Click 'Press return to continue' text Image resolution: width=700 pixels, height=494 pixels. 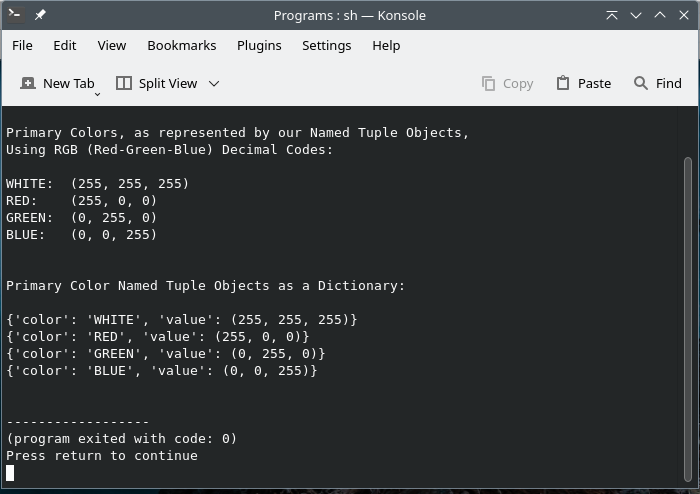pyautogui.click(x=102, y=456)
